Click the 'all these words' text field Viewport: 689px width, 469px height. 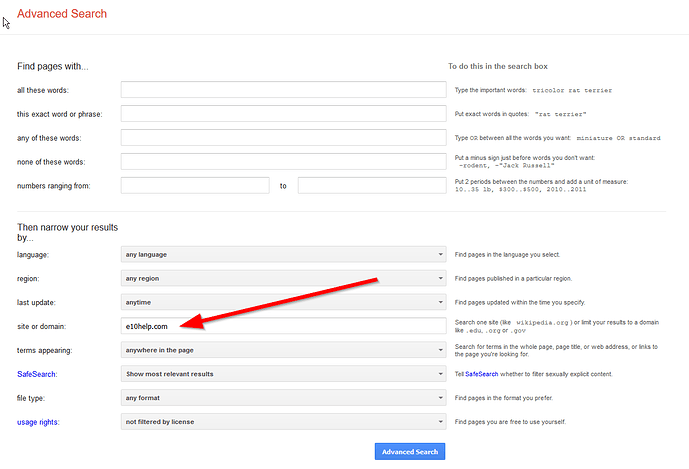(x=282, y=90)
